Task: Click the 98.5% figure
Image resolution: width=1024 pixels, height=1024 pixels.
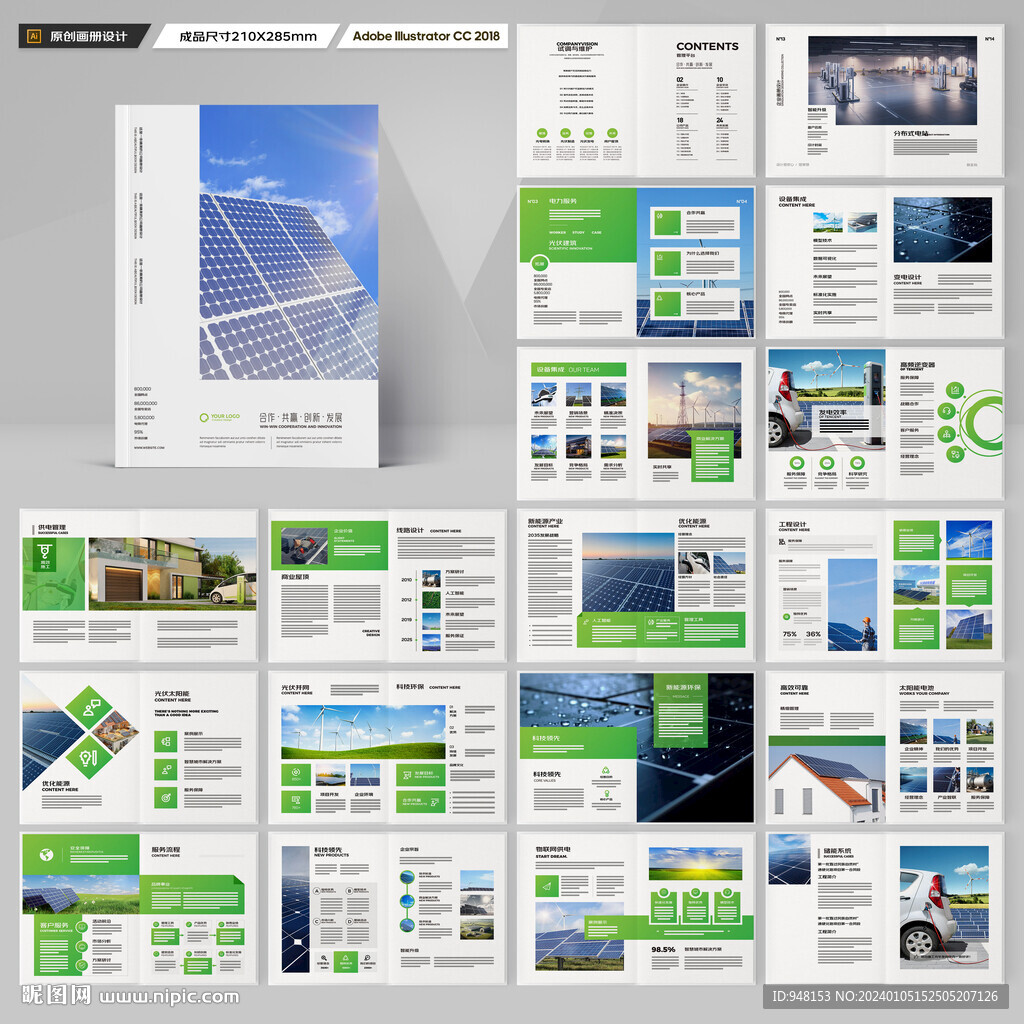Action: coord(663,949)
